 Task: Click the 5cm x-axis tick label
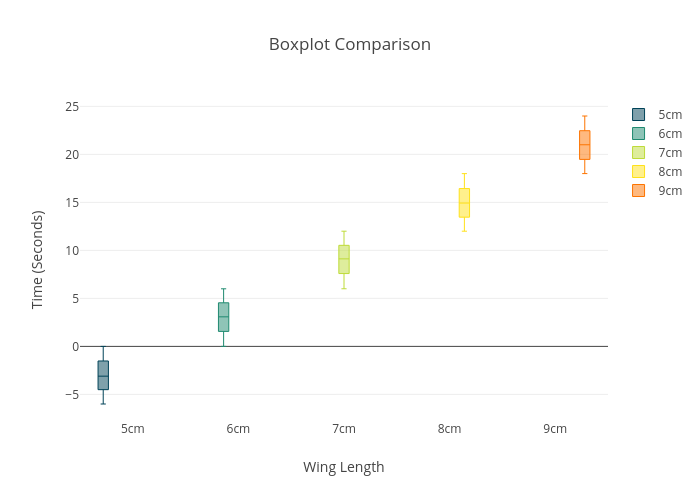(133, 429)
